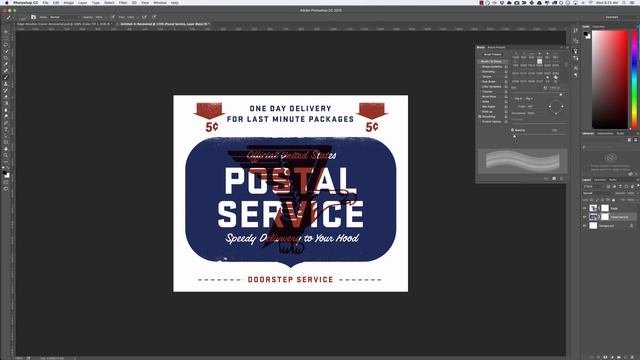Click the Postal Service layer mask thumbnail
Viewport: 640px width, 360px height.
coord(605,217)
